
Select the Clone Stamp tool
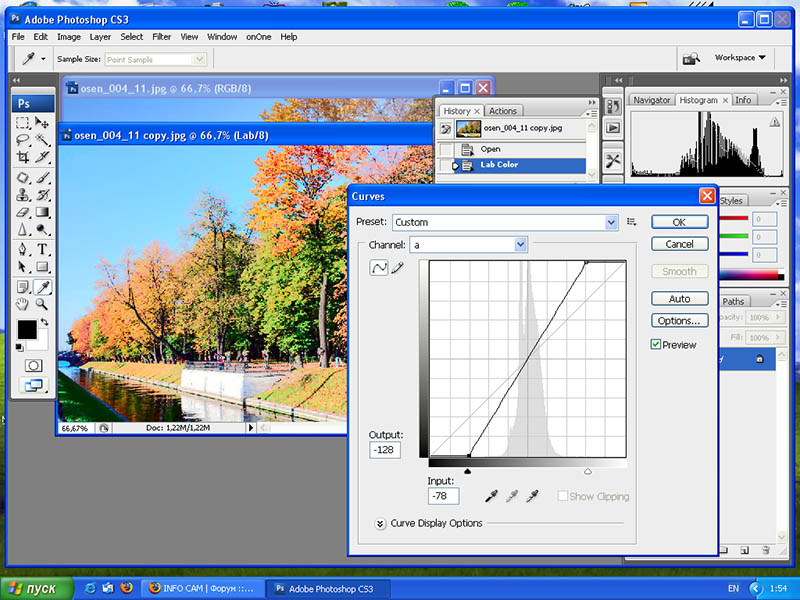[22, 195]
